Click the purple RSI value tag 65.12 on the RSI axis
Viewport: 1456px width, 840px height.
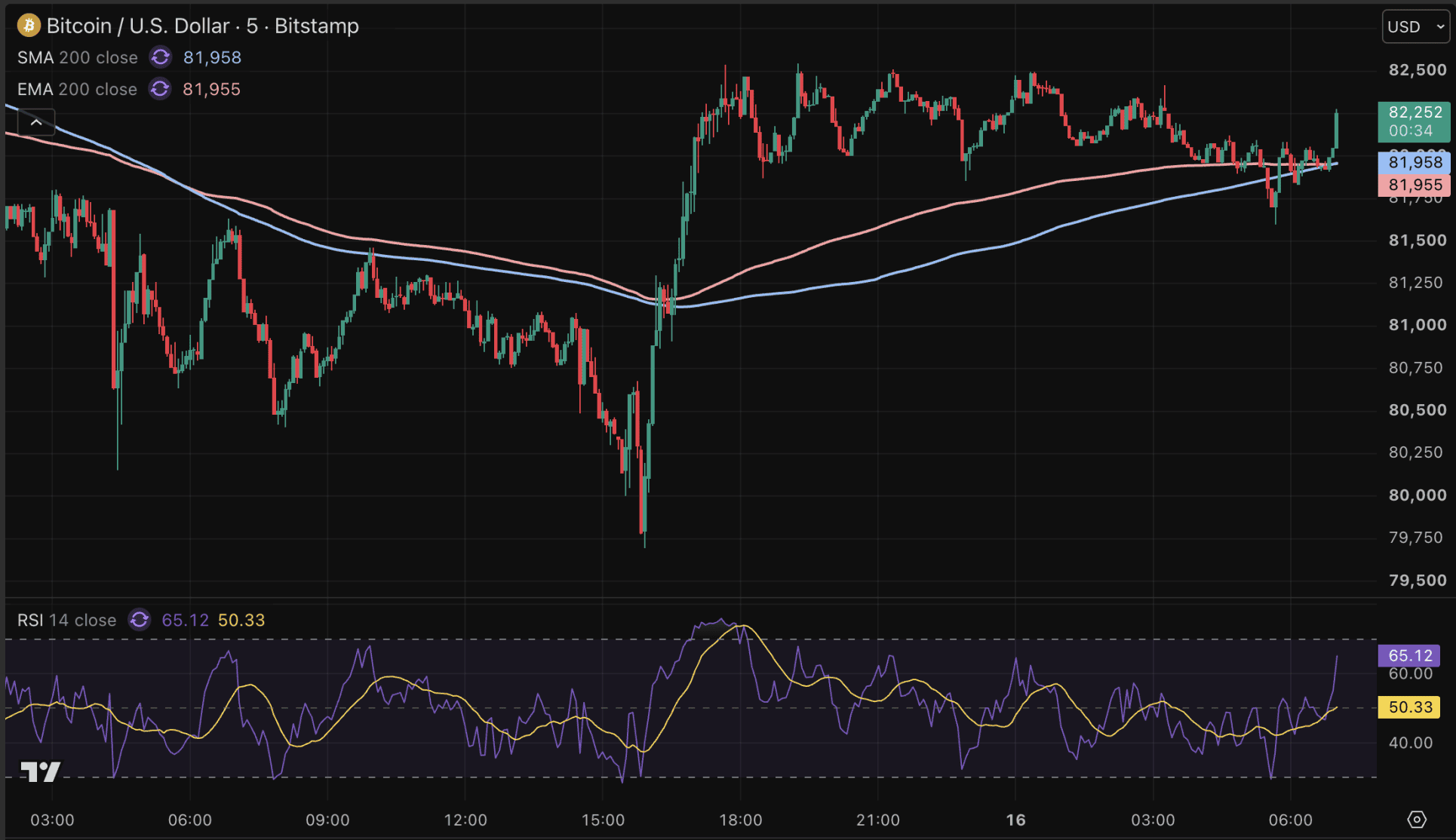tap(1409, 655)
